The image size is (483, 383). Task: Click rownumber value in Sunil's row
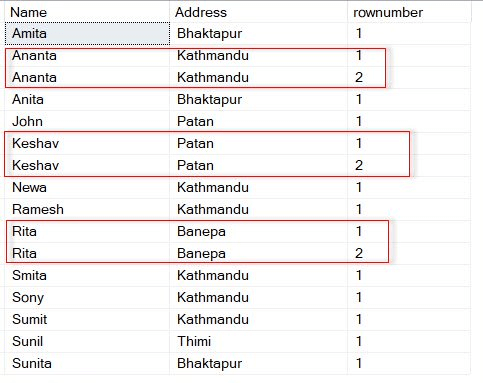pos(409,341)
